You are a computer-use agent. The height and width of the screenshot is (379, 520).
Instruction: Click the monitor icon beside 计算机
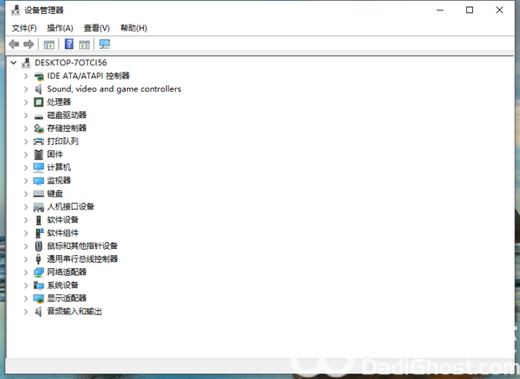point(39,167)
